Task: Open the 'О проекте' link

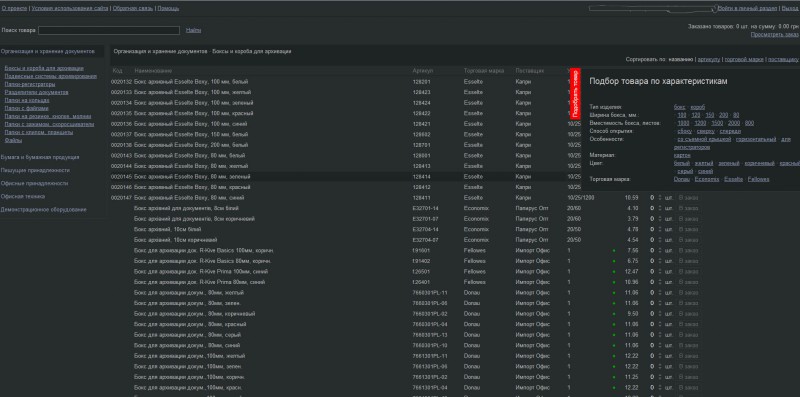Action: pyautogui.click(x=14, y=9)
